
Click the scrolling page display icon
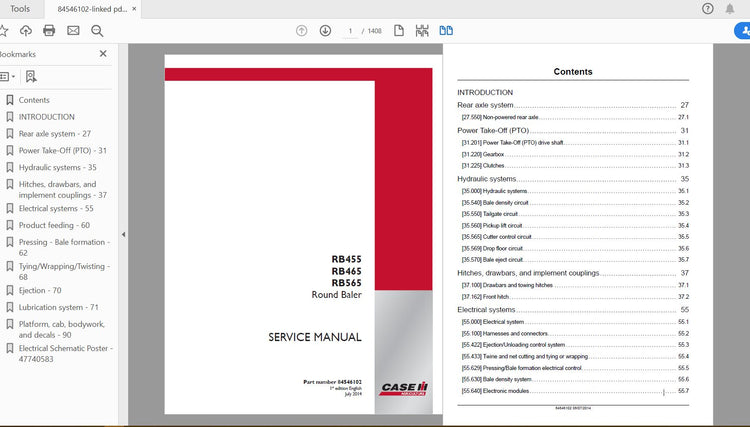click(x=422, y=31)
